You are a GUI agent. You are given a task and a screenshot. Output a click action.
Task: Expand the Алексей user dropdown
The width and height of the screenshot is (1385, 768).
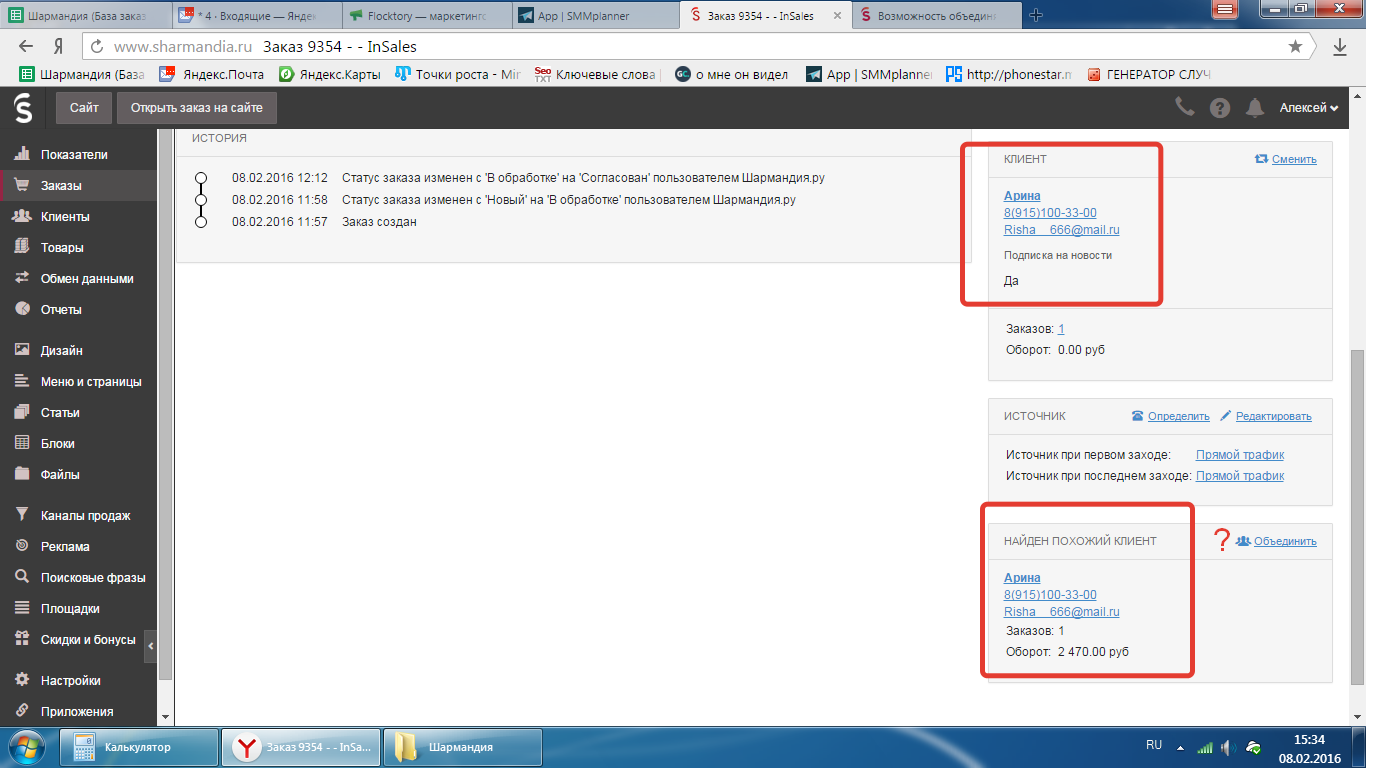(x=1309, y=108)
